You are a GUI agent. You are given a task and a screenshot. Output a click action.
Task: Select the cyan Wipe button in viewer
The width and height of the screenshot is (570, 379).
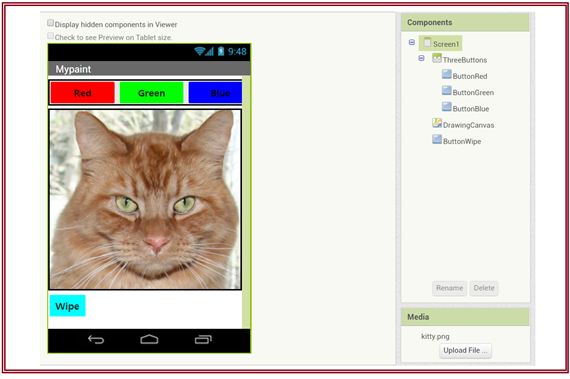pyautogui.click(x=68, y=306)
